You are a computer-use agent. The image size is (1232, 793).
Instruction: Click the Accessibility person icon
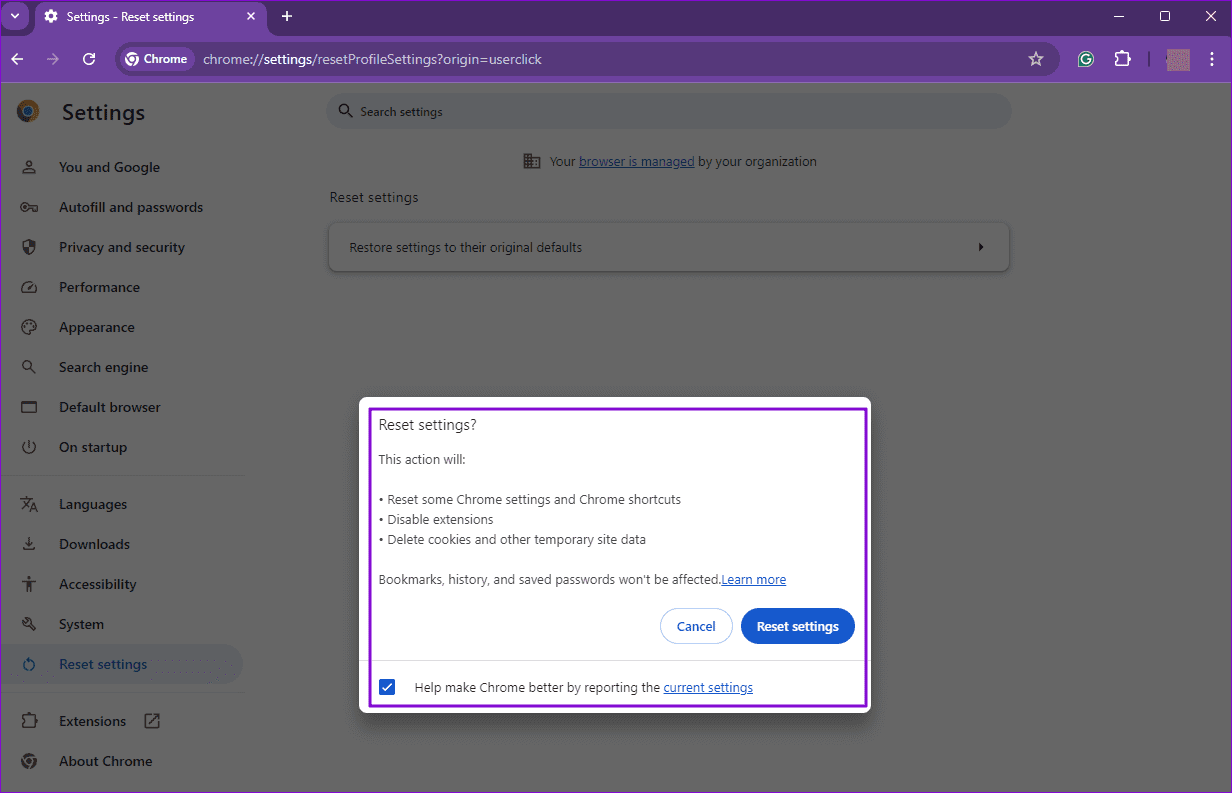(x=30, y=583)
